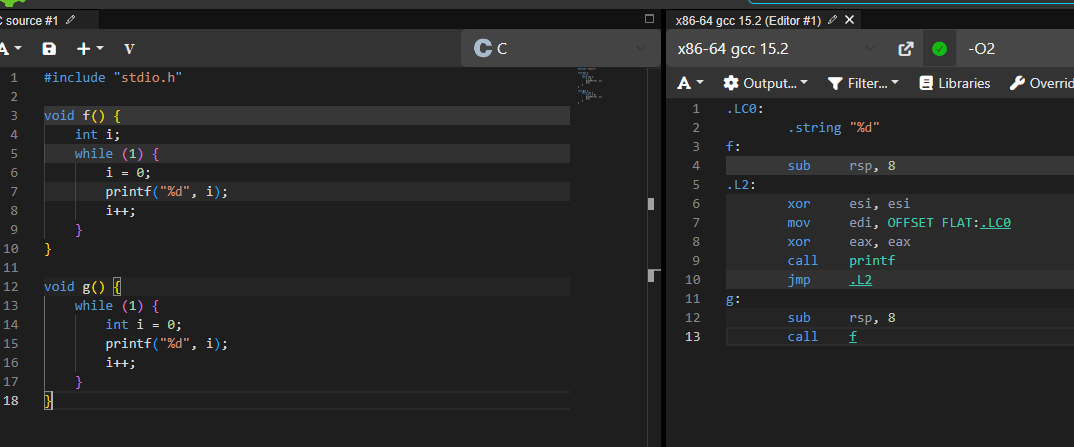
Task: Open the source editor font size menu
Action: point(10,49)
